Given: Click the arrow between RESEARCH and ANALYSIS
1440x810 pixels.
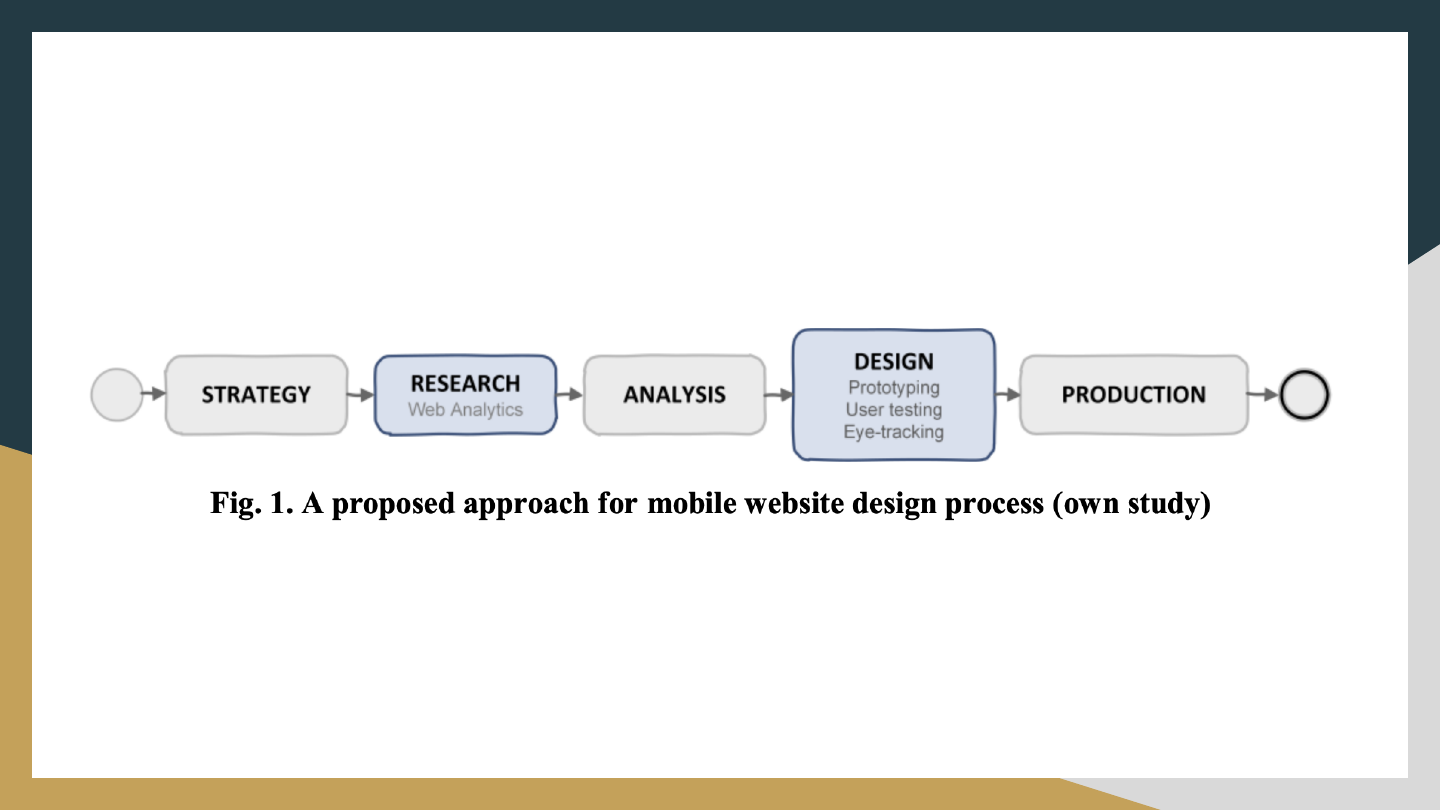Looking at the screenshot, I should pos(569,395).
